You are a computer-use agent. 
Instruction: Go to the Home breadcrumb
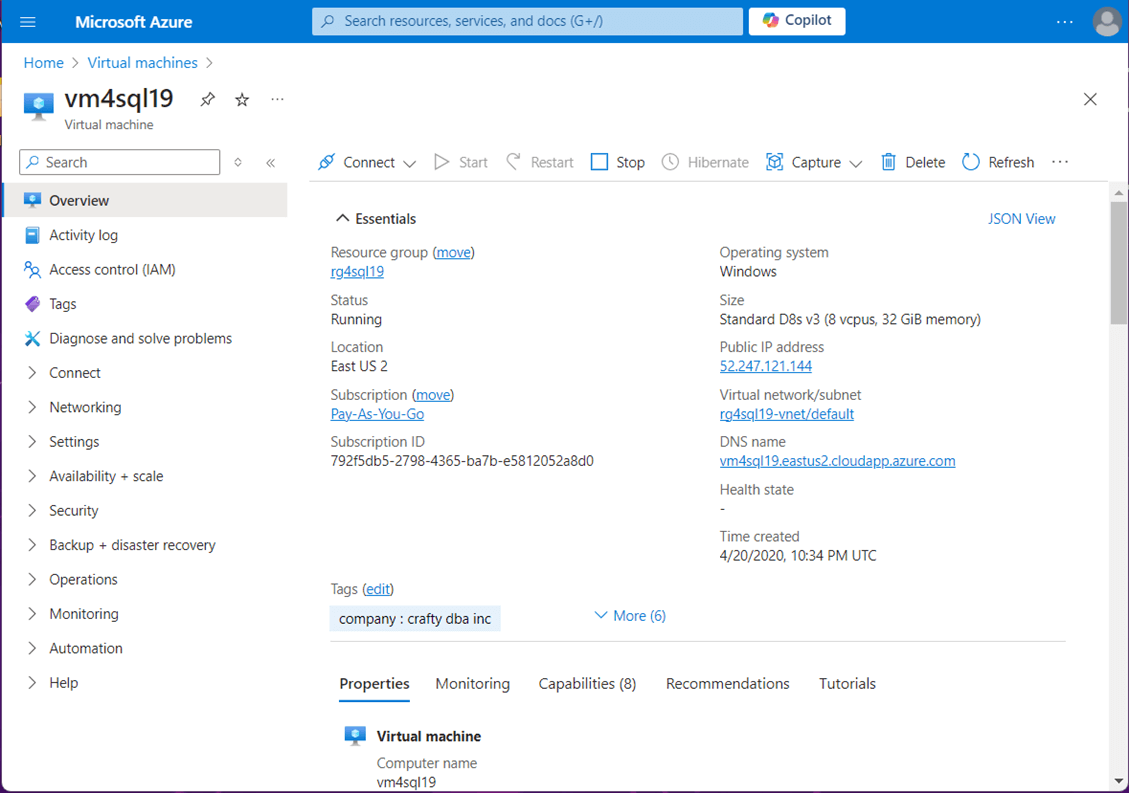point(43,63)
